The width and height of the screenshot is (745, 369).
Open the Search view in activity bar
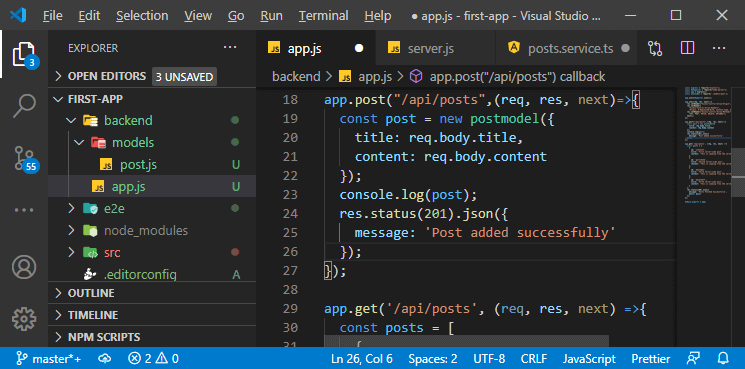point(24,105)
